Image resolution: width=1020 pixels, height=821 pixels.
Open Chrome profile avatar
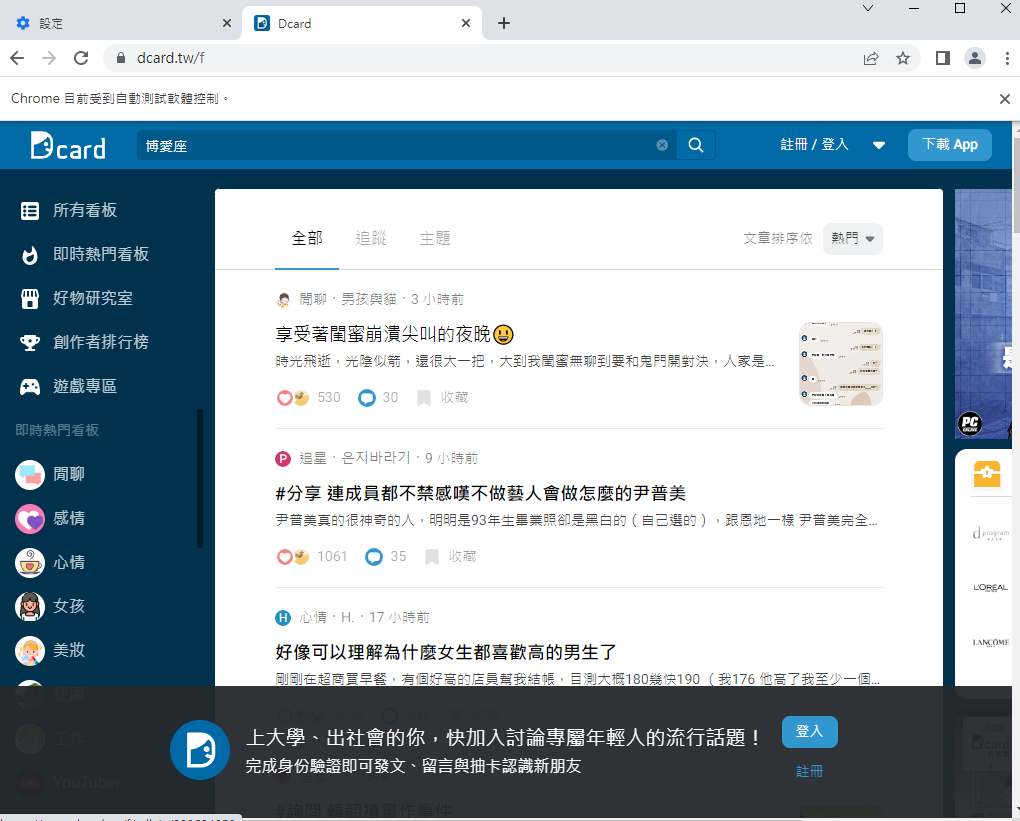point(974,58)
